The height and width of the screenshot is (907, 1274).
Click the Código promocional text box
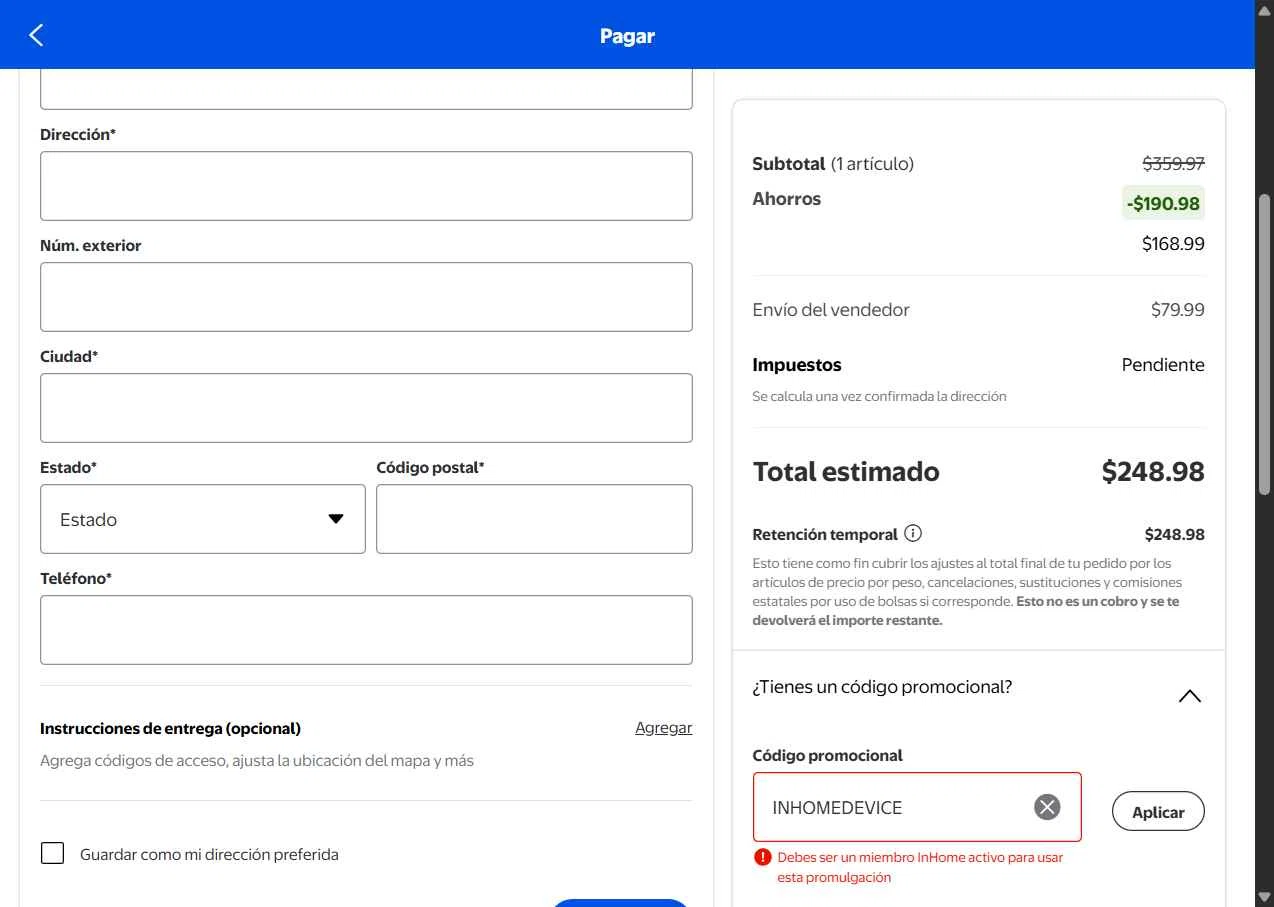917,807
